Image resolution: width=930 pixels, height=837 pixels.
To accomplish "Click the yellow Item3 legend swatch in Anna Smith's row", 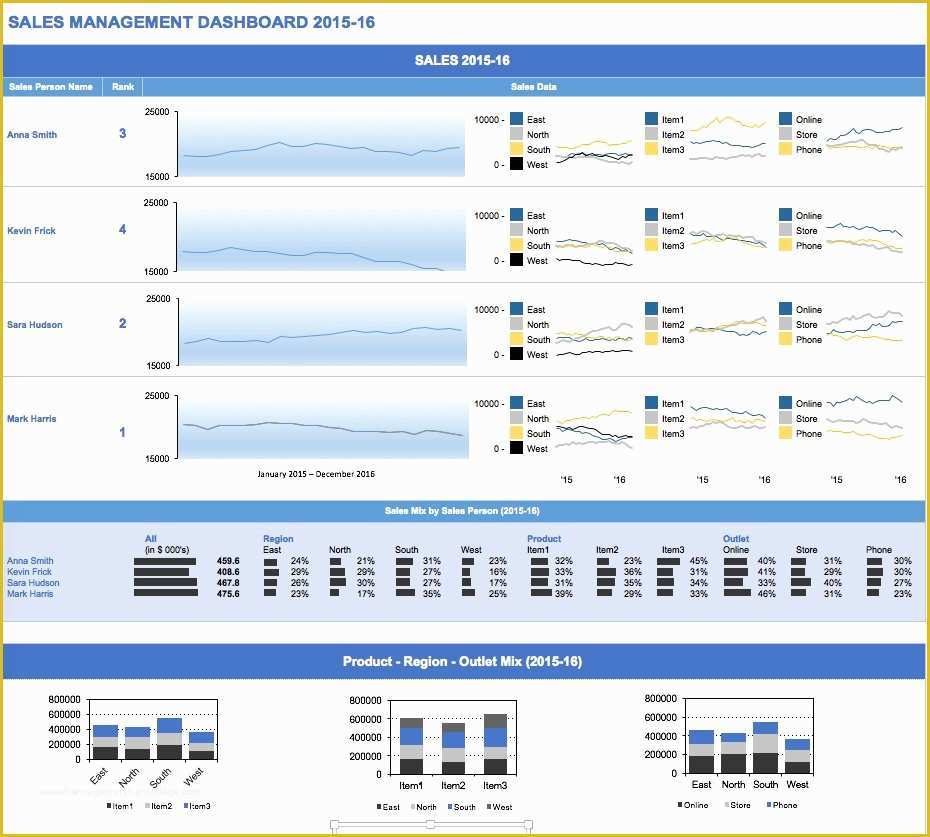I will point(651,149).
